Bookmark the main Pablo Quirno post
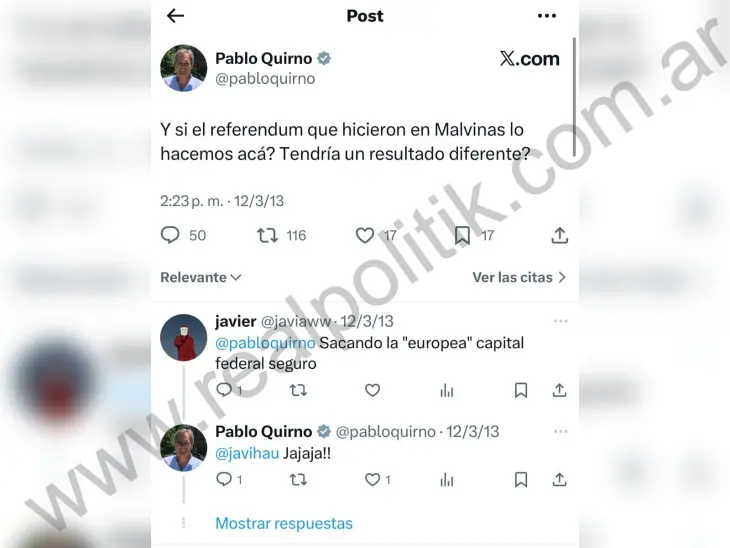 pyautogui.click(x=462, y=236)
